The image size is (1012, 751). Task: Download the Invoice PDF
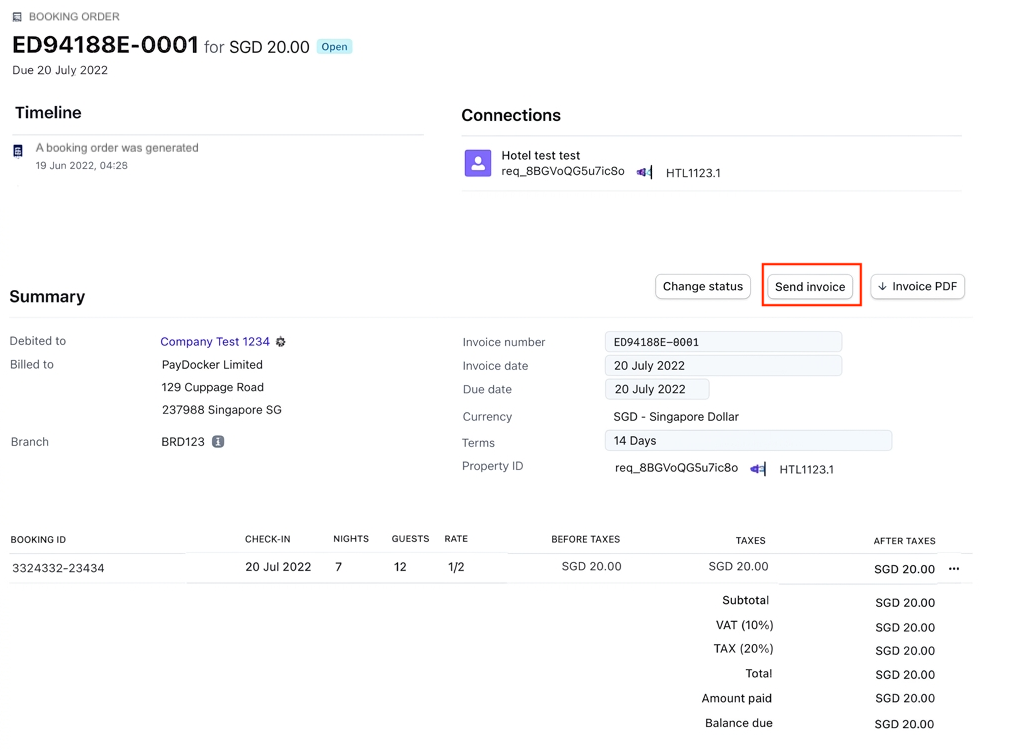pyautogui.click(x=917, y=287)
